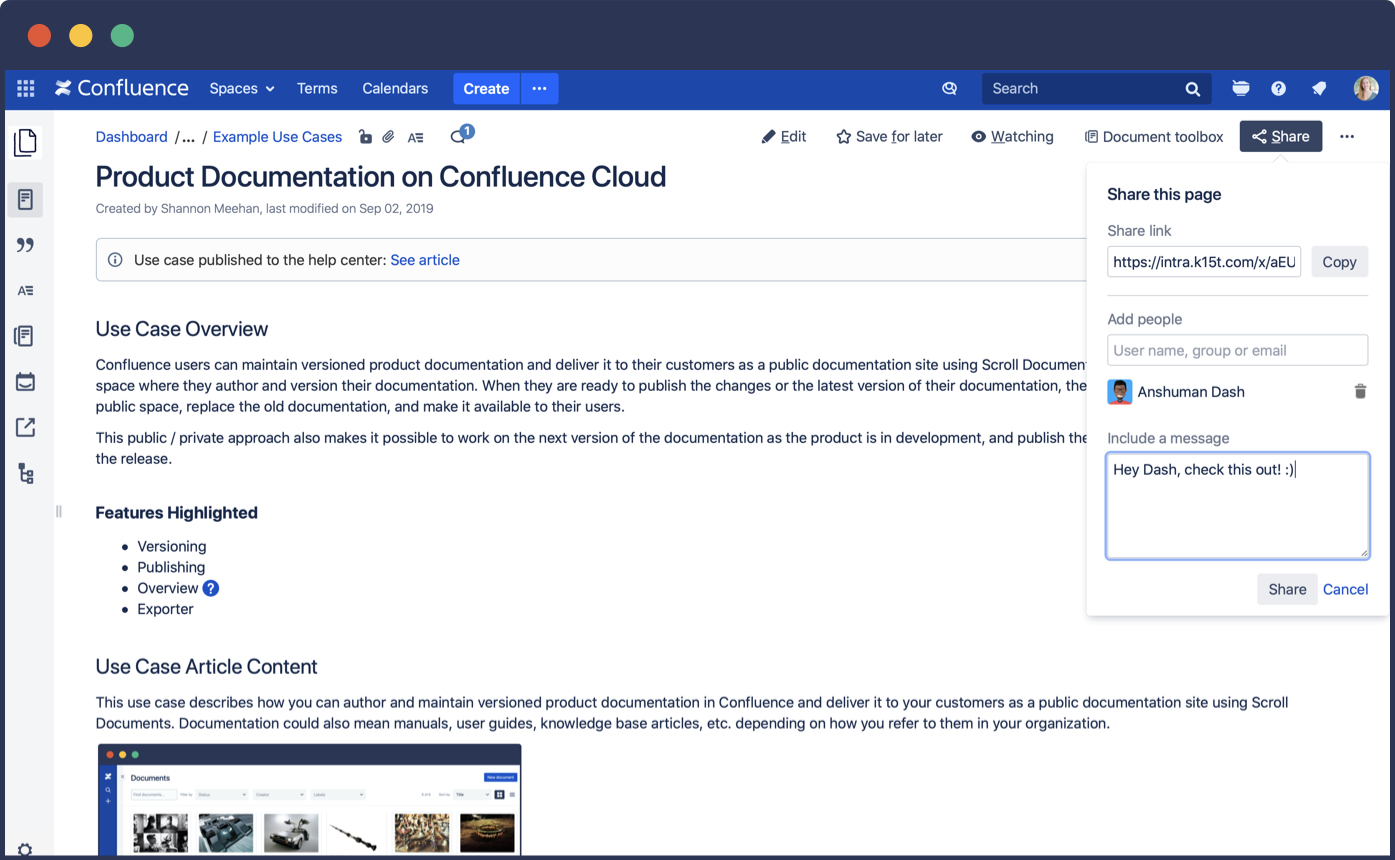Open the more actions ellipsis next to Create
1395x860 pixels.
click(539, 88)
